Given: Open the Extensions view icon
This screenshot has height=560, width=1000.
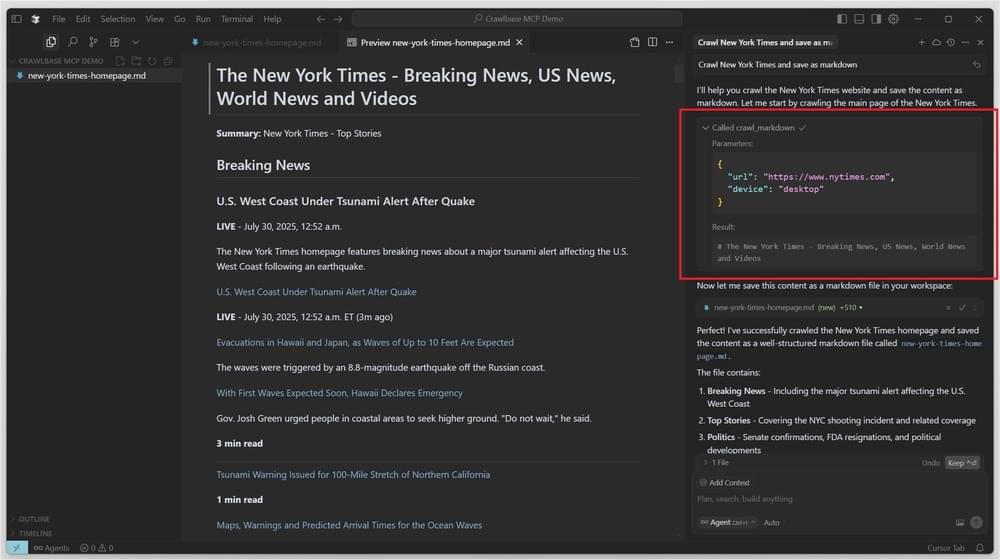Looking at the screenshot, I should tap(114, 42).
